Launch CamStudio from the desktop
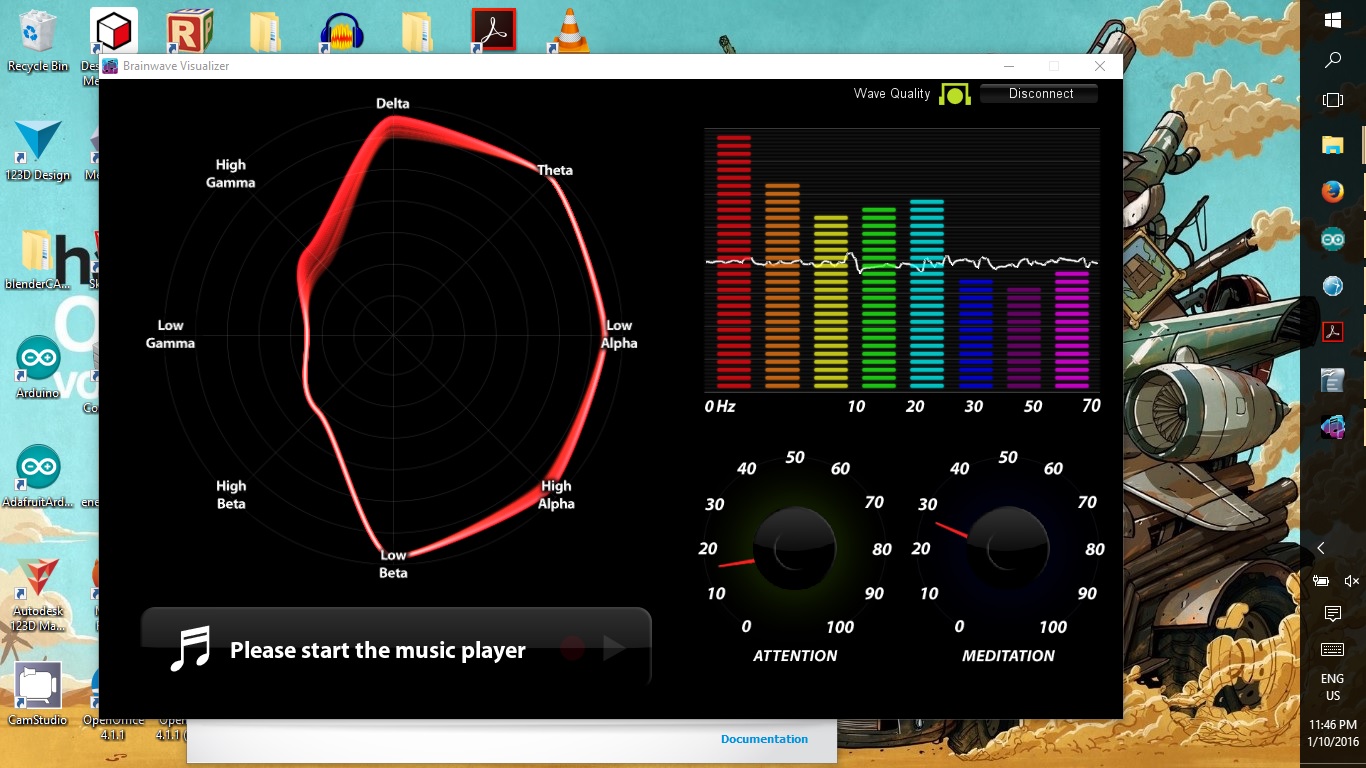This screenshot has height=768, width=1366. [x=38, y=685]
